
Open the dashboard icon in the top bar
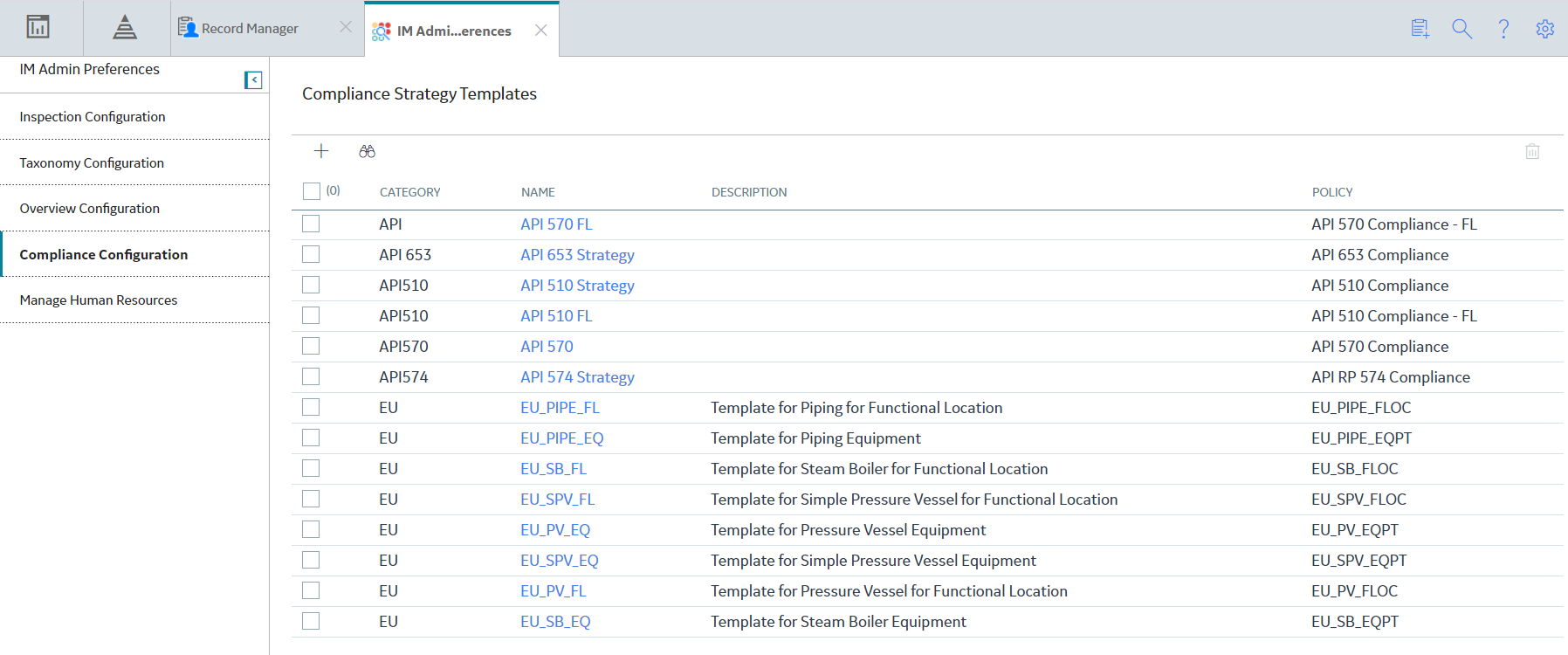click(38, 27)
